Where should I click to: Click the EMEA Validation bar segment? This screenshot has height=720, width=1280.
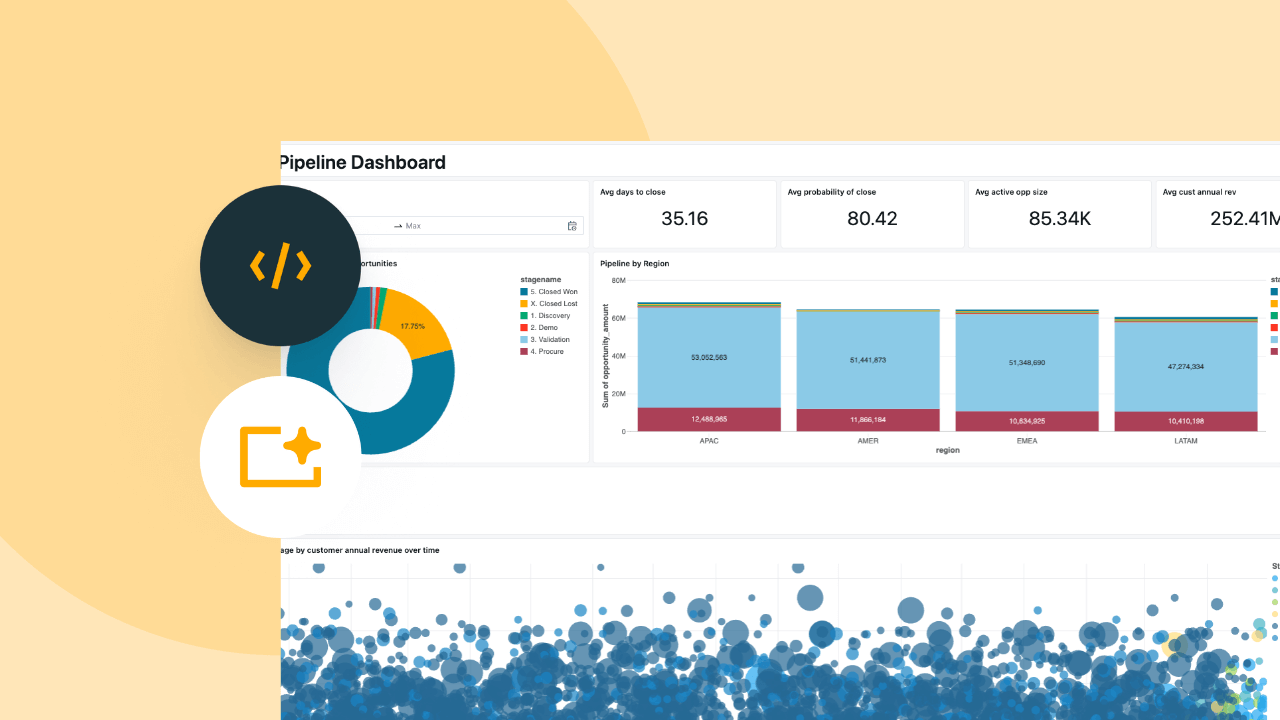click(x=1026, y=362)
